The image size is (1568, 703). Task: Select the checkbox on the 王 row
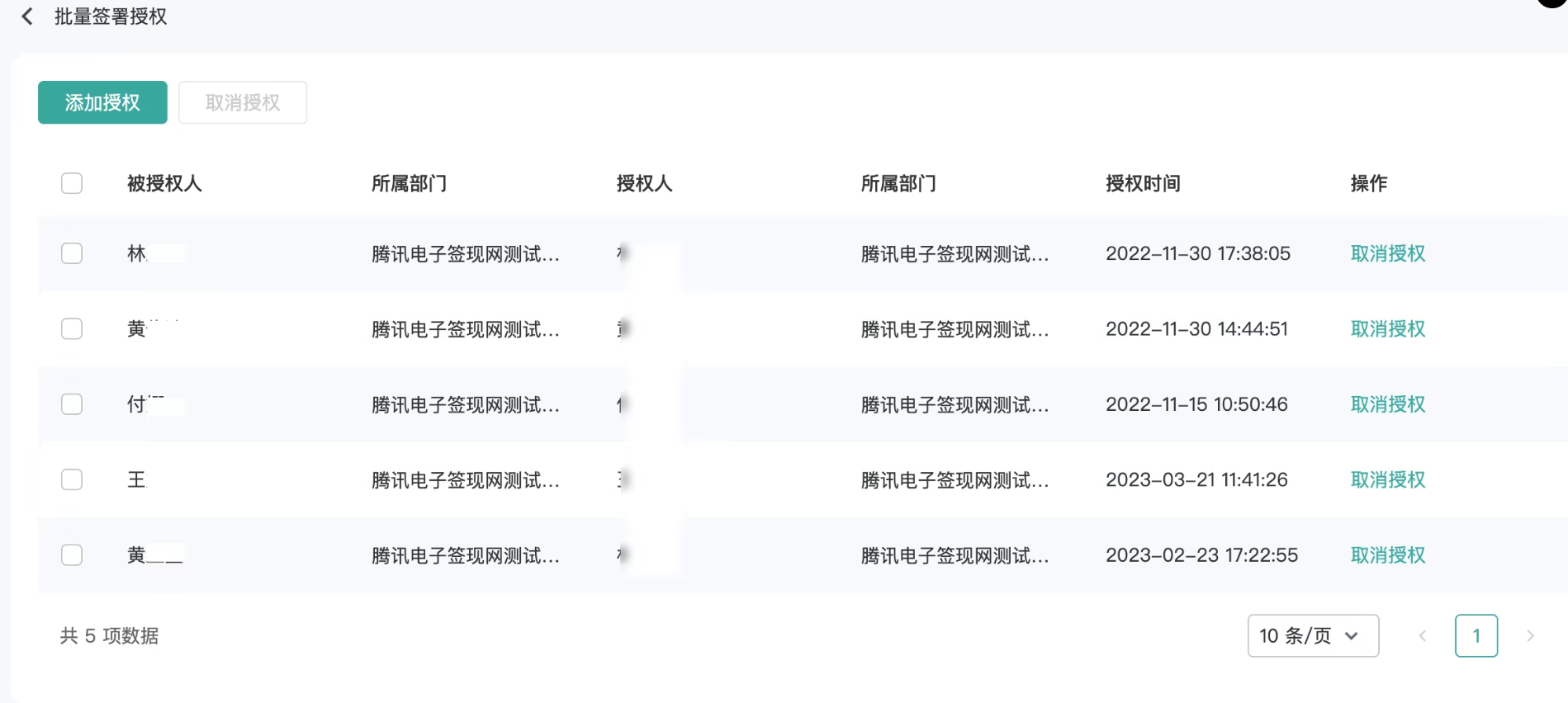pyautogui.click(x=71, y=479)
